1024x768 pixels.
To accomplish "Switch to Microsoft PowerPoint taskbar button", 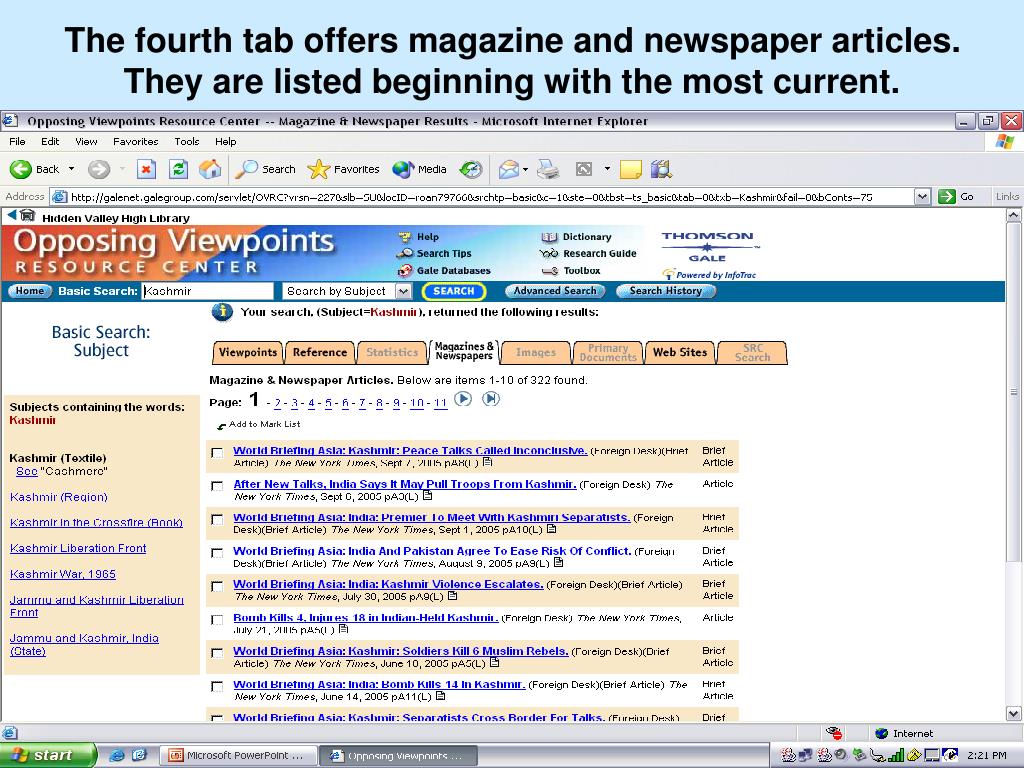I will pos(236,756).
